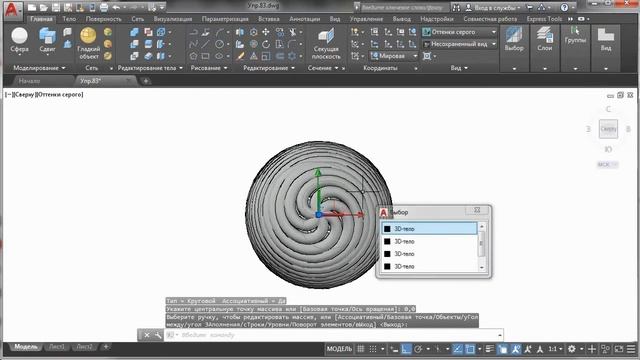The width and height of the screenshot is (640, 360).
Task: Toggle snap mode dotted grid in status bar
Action: coord(373,349)
